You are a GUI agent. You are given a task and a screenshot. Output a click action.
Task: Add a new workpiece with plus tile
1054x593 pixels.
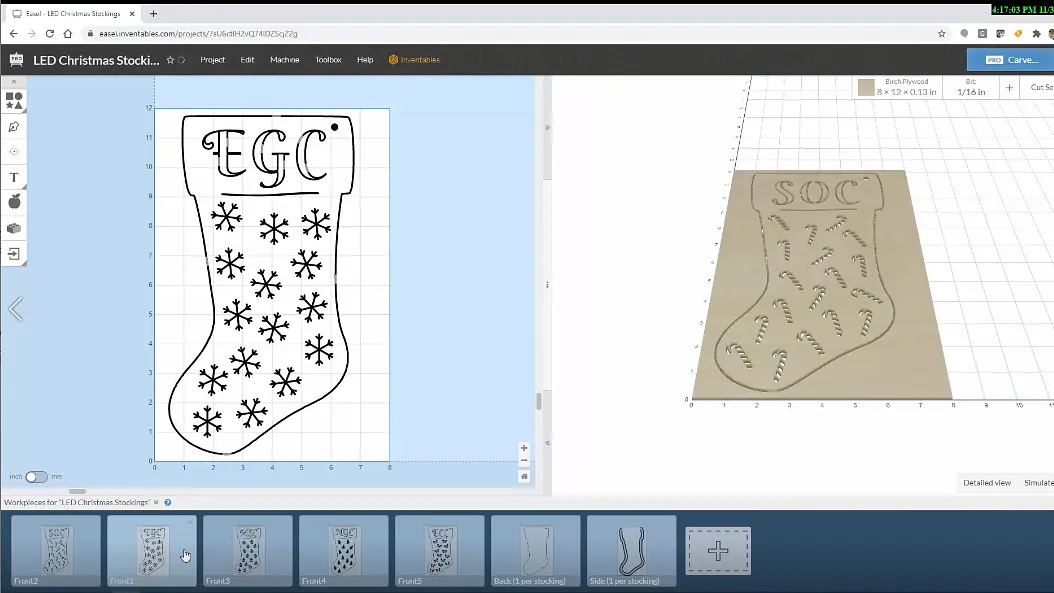(717, 551)
